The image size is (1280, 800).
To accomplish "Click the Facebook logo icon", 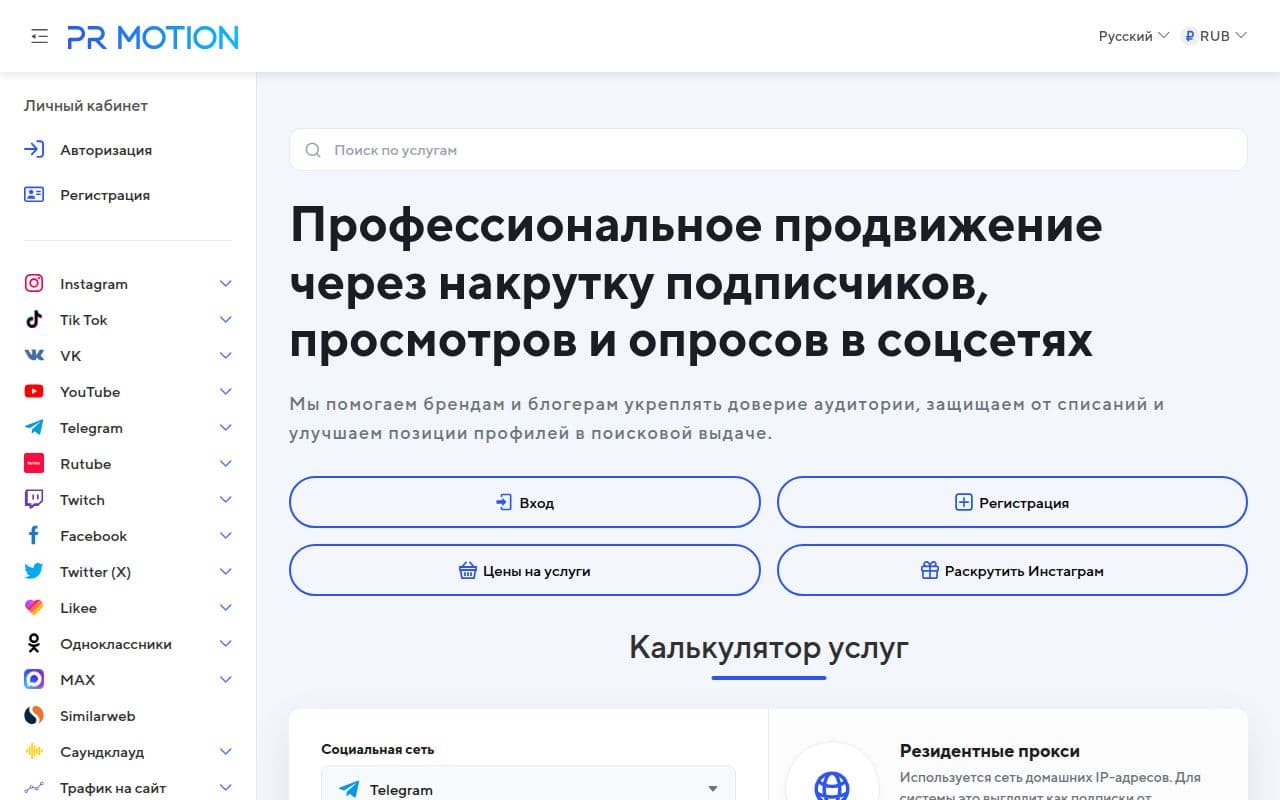I will pos(34,536).
